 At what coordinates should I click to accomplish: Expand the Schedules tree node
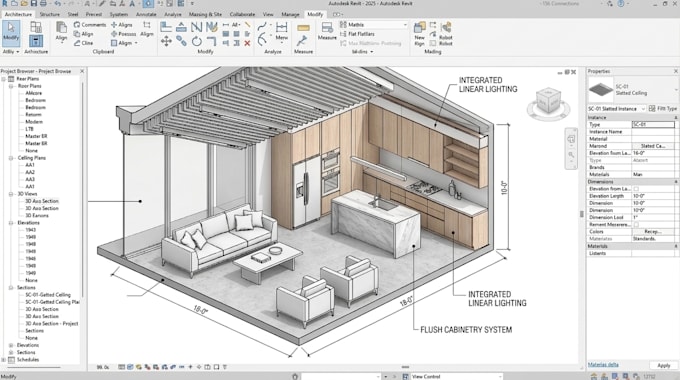[4, 360]
